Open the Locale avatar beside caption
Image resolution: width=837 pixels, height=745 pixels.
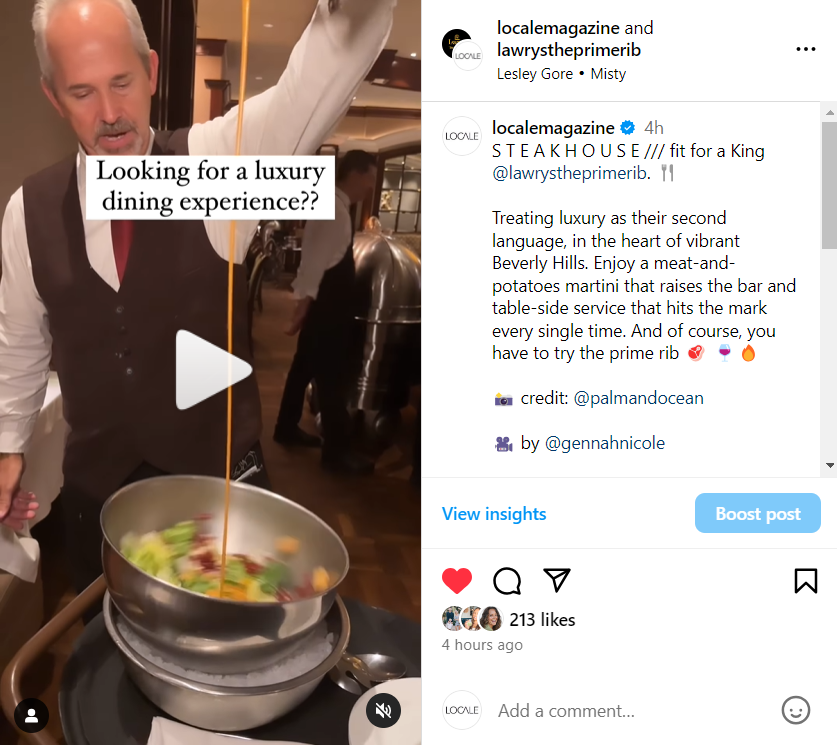(x=462, y=136)
